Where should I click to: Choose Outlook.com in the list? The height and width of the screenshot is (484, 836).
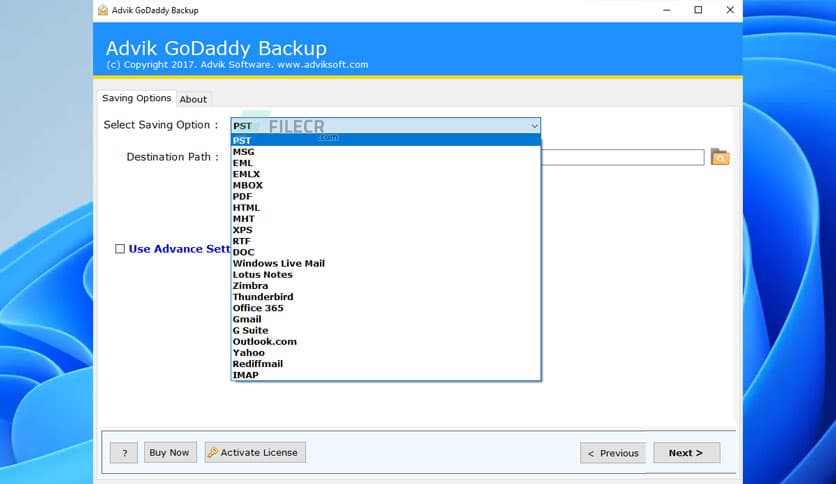coord(386,342)
